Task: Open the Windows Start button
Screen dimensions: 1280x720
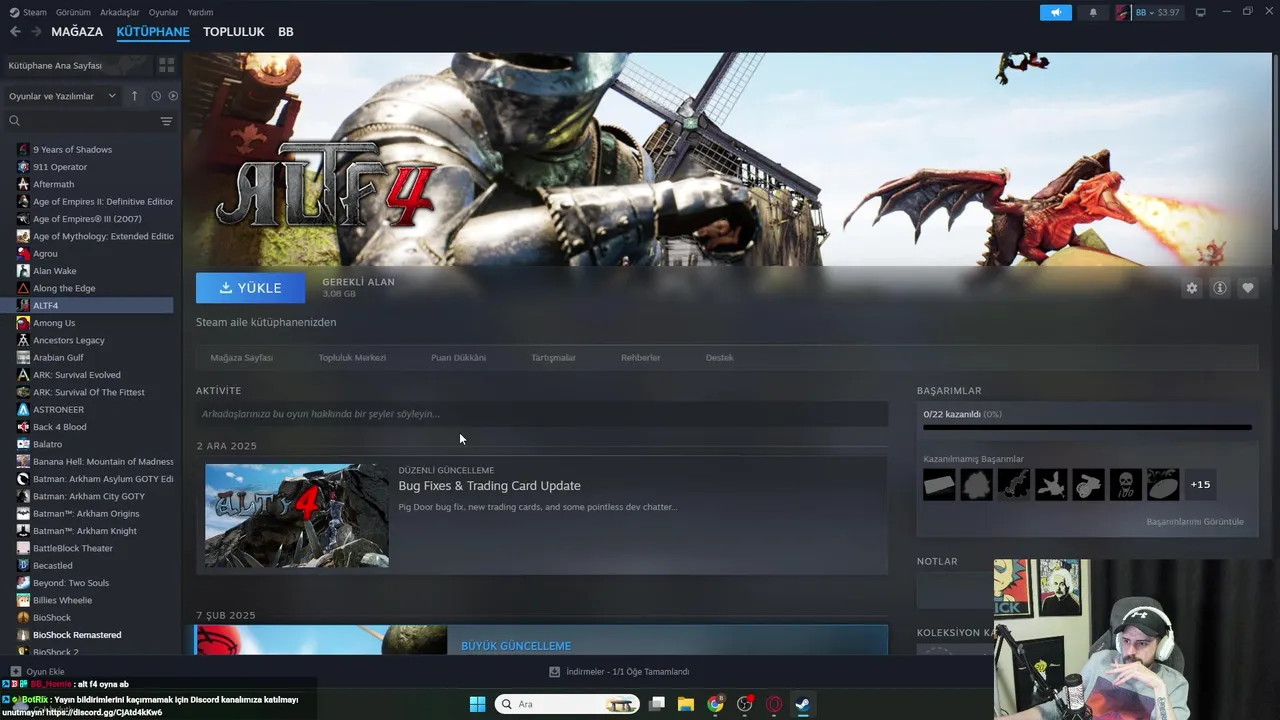Action: 477,704
